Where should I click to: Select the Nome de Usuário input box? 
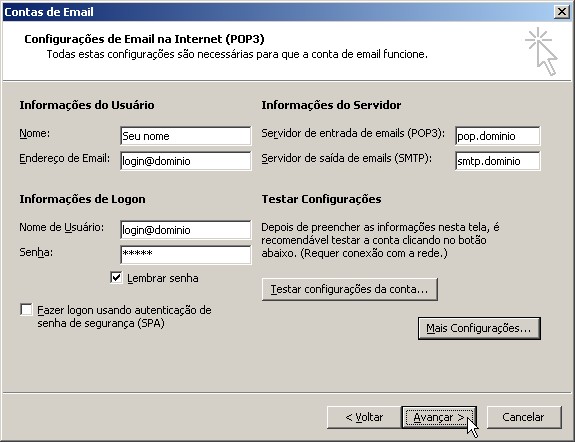coord(186,230)
